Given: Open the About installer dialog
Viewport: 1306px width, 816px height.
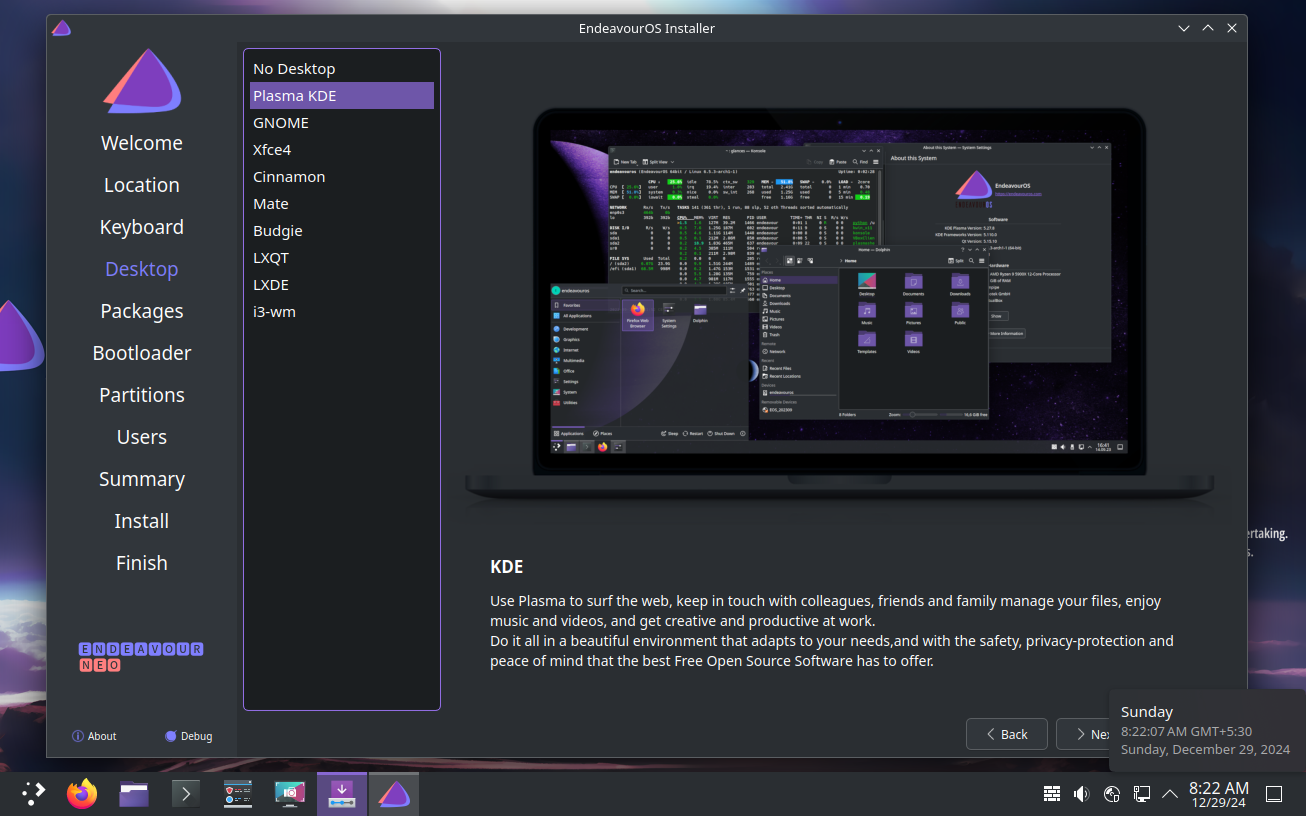Looking at the screenshot, I should pyautogui.click(x=94, y=736).
